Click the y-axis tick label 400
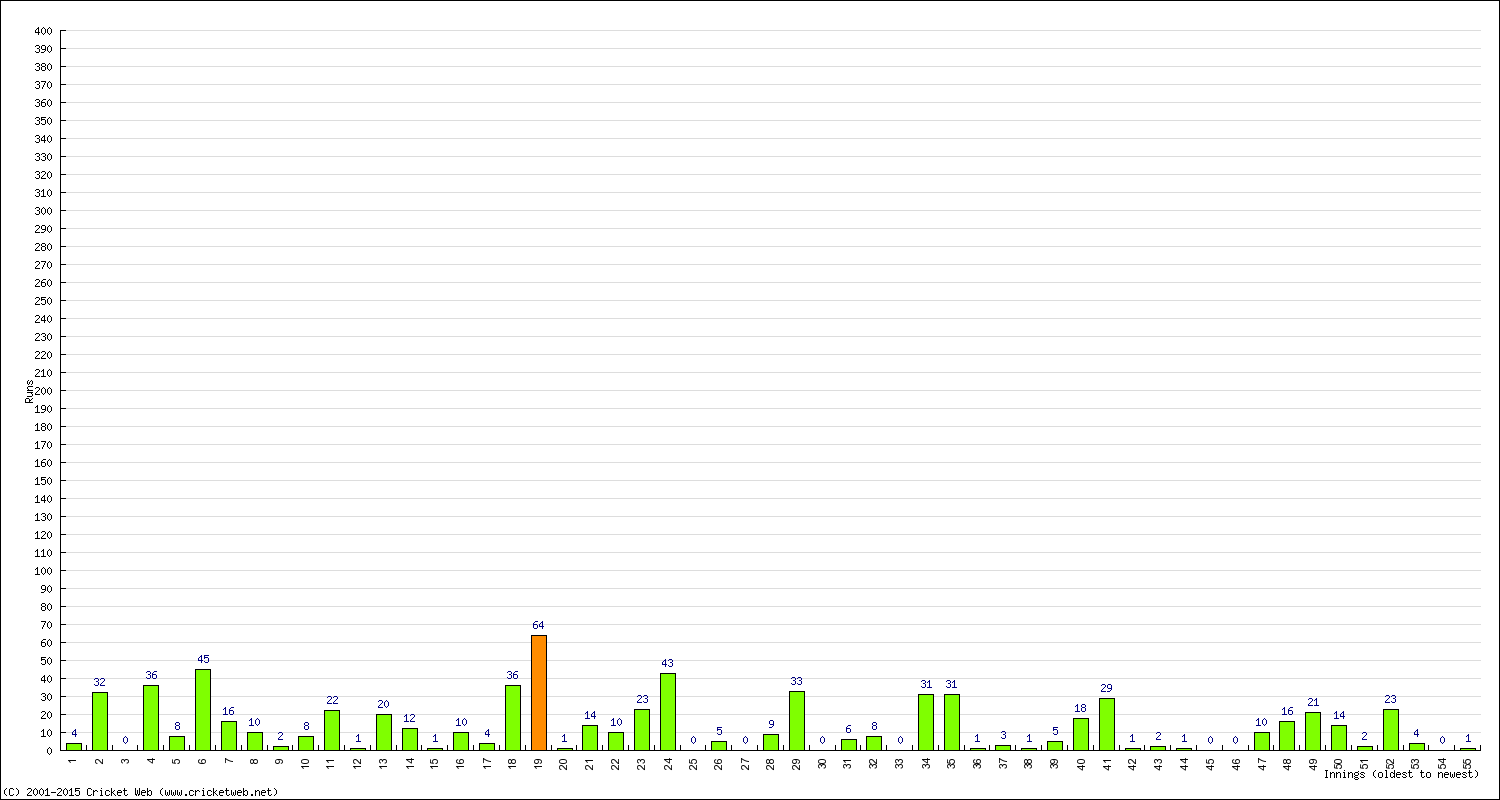 click(x=43, y=31)
